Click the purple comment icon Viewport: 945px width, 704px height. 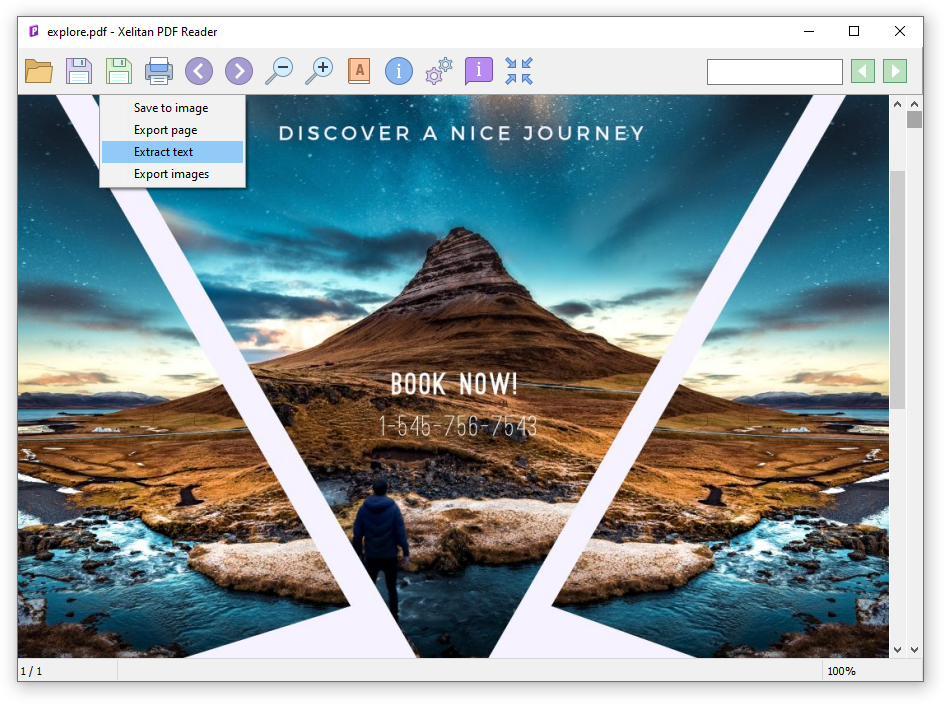pos(478,71)
